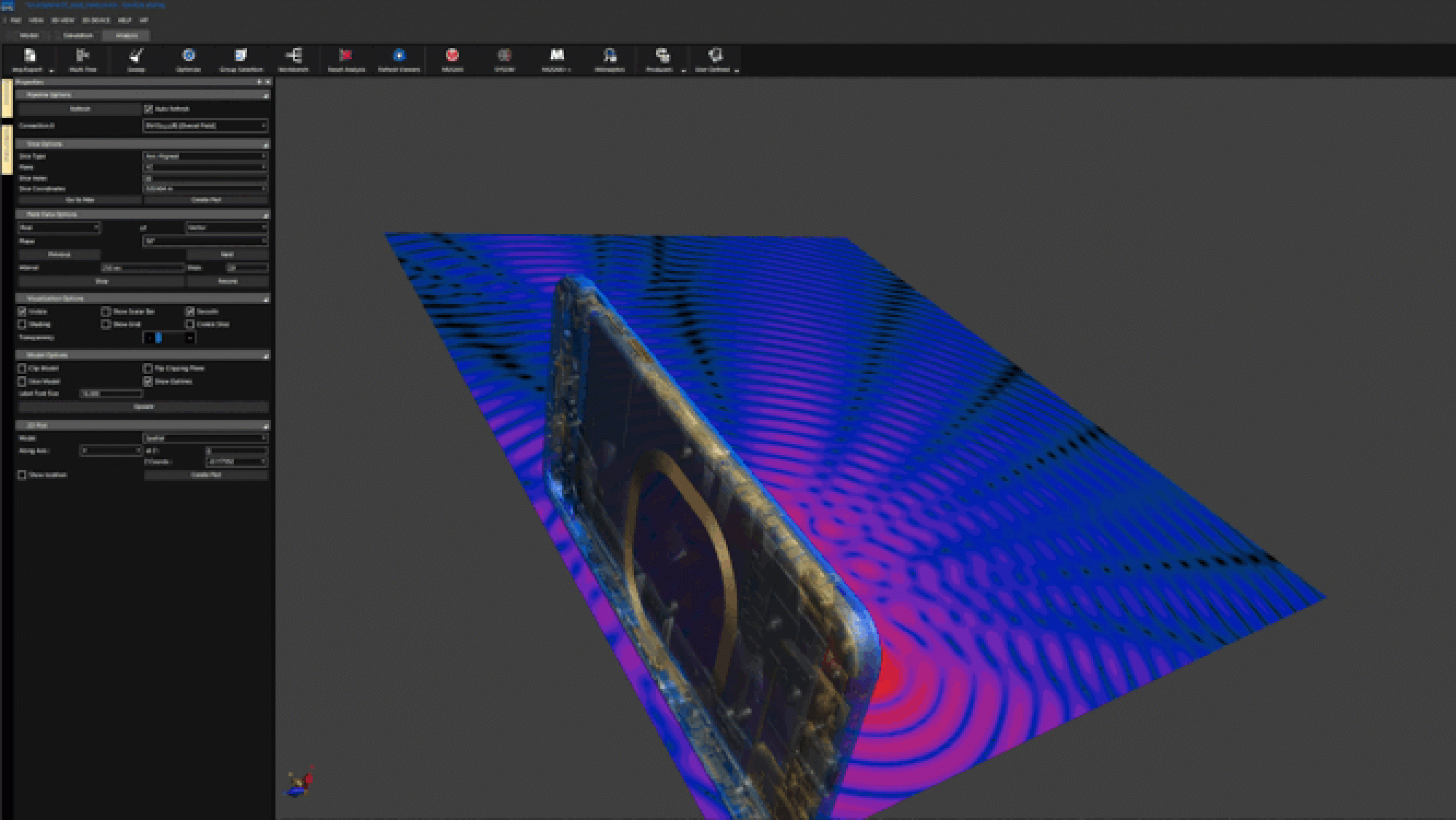Screen dimensions: 1456x820
Task: Click the Go to Max button
Action: [x=80, y=199]
